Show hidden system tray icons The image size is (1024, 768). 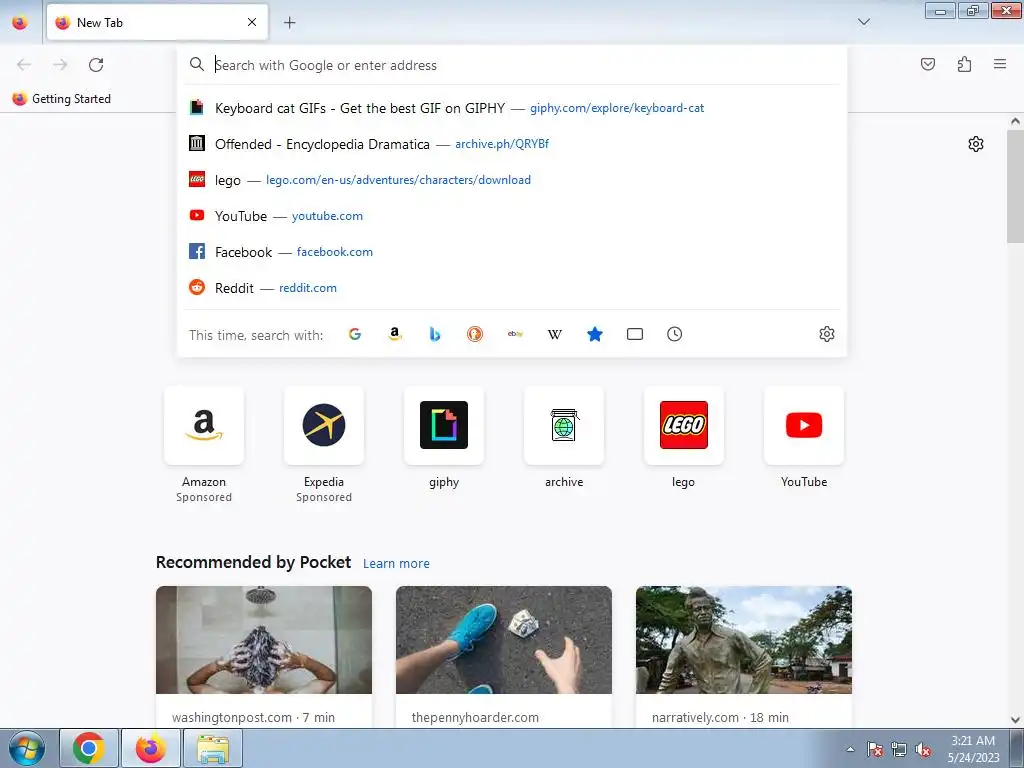coord(850,749)
